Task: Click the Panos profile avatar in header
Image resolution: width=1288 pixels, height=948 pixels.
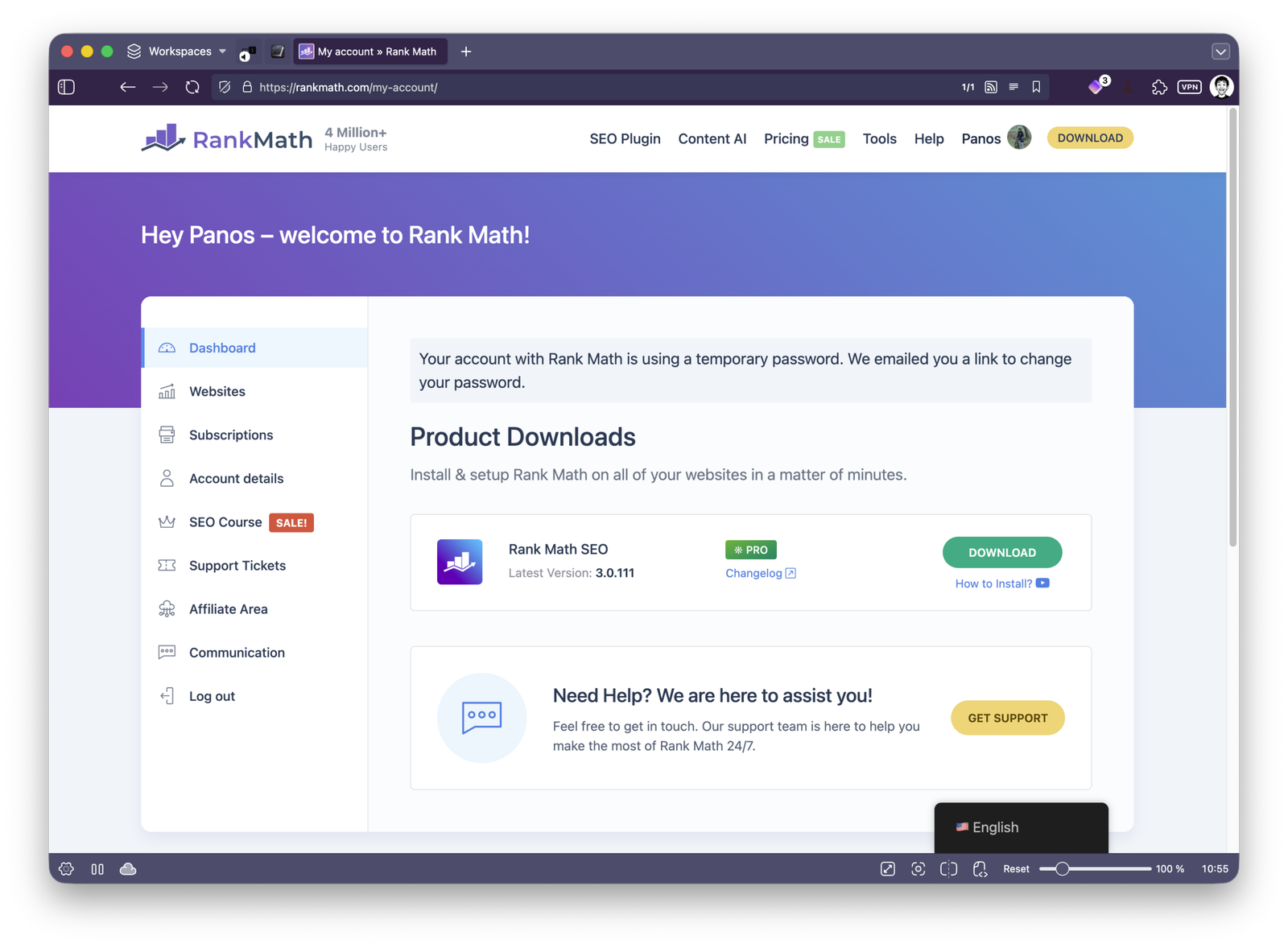Action: click(x=1019, y=138)
